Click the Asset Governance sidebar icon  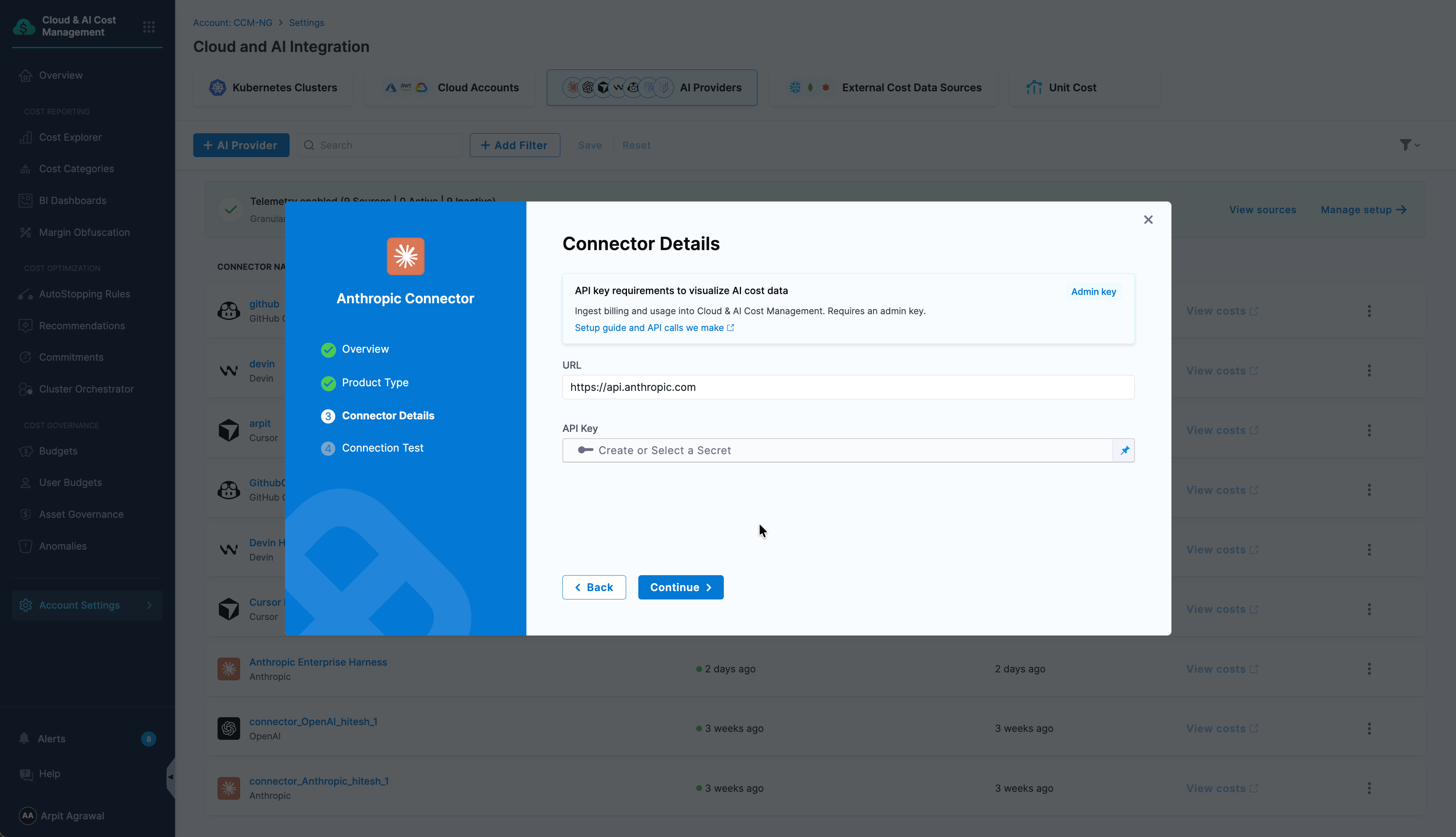point(25,514)
